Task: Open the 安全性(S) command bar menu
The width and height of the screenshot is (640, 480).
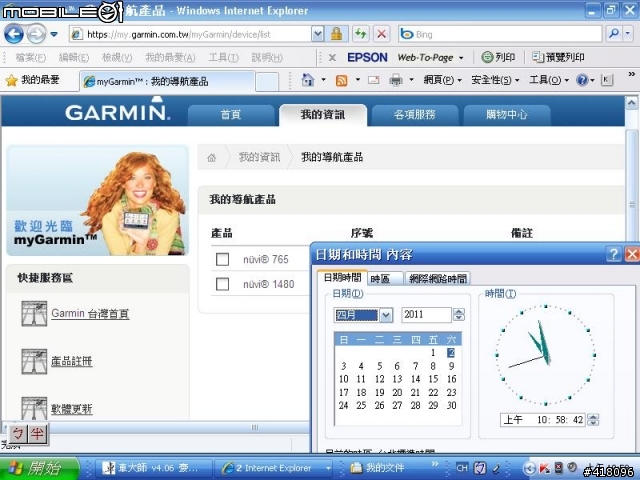Action: click(495, 80)
